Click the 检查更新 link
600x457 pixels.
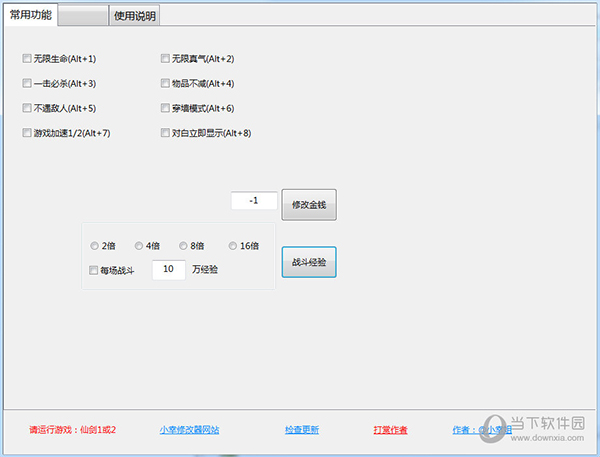click(301, 430)
